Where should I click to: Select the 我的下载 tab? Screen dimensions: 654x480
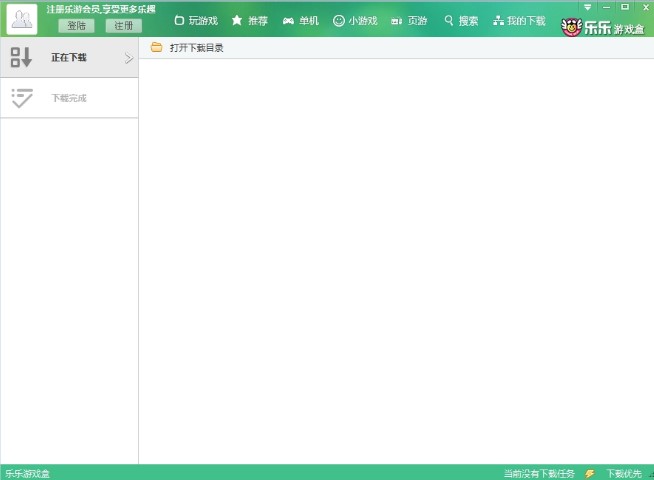tap(519, 20)
